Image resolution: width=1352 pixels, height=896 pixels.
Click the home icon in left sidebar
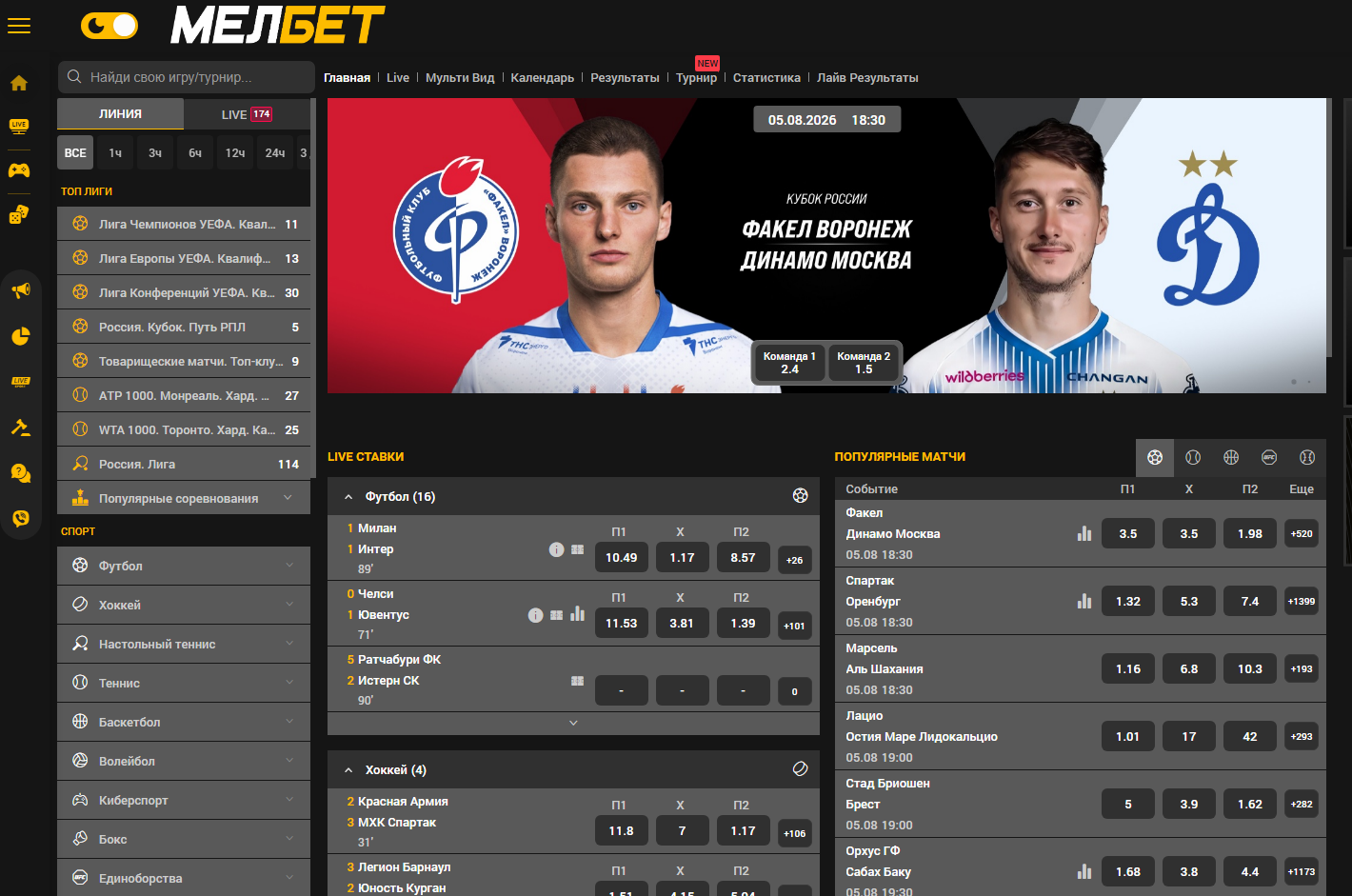click(19, 84)
